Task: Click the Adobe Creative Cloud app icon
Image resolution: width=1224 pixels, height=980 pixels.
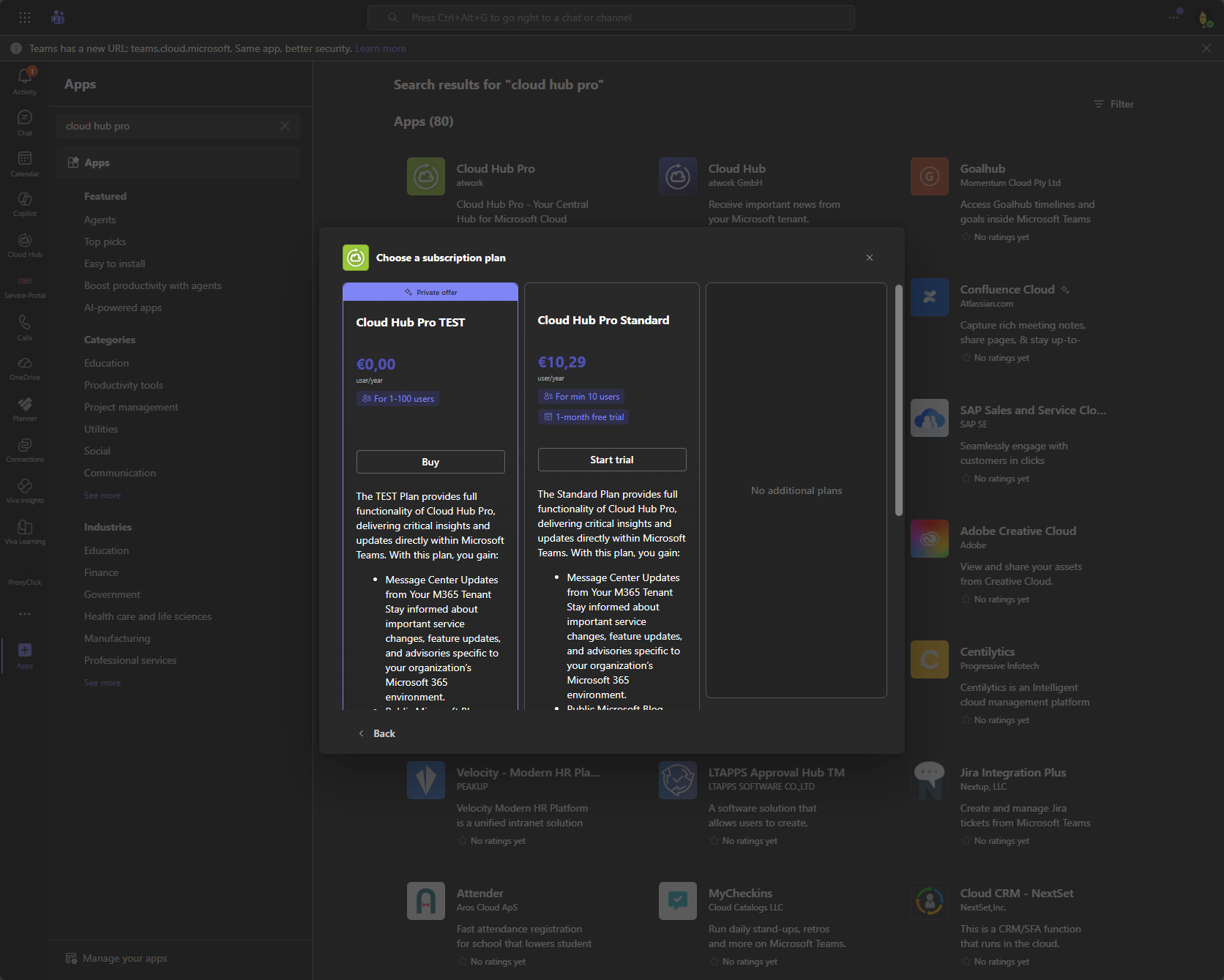Action: 930,539
